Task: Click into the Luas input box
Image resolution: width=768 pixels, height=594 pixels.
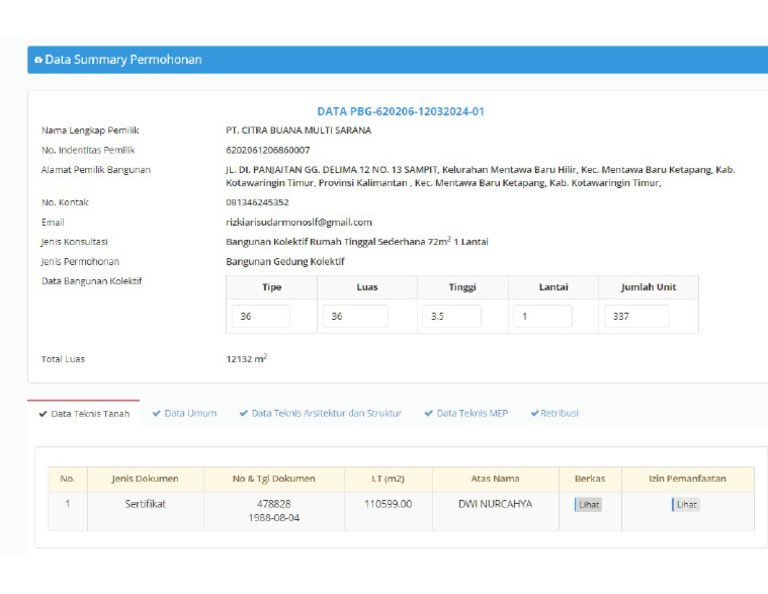Action: [354, 316]
